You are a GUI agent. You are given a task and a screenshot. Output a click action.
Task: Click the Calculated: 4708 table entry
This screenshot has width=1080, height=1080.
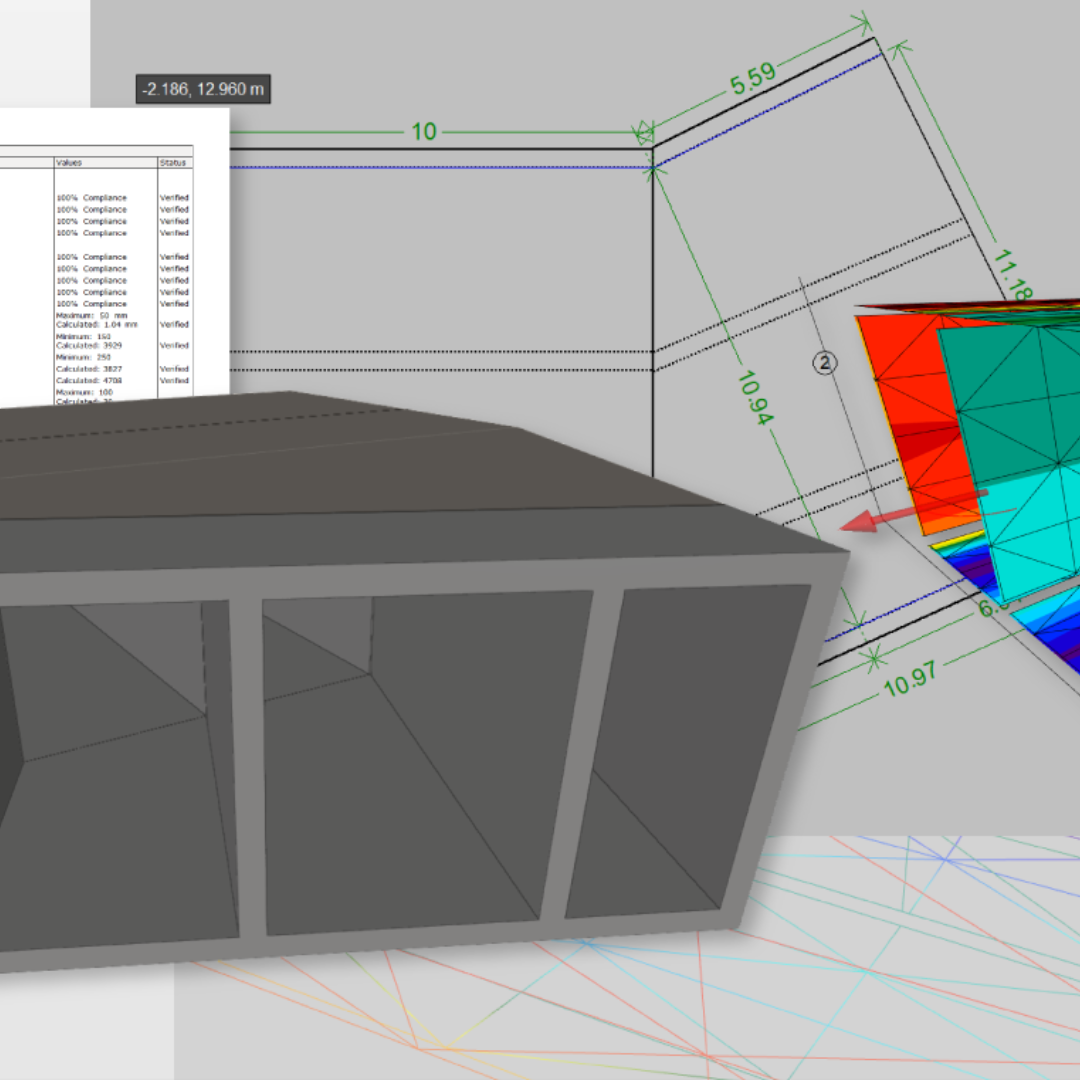pos(89,381)
